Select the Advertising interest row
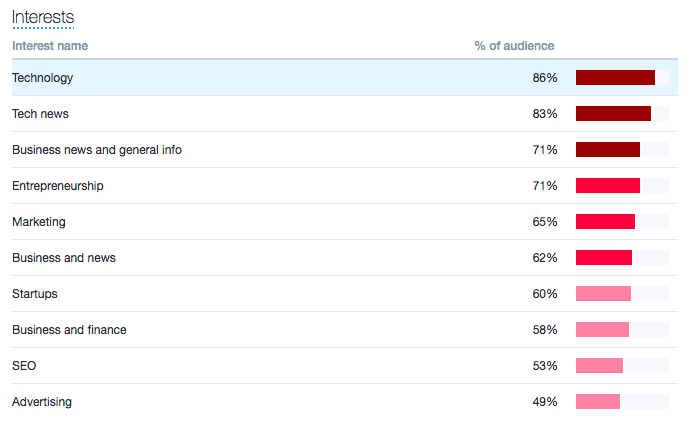 345,401
